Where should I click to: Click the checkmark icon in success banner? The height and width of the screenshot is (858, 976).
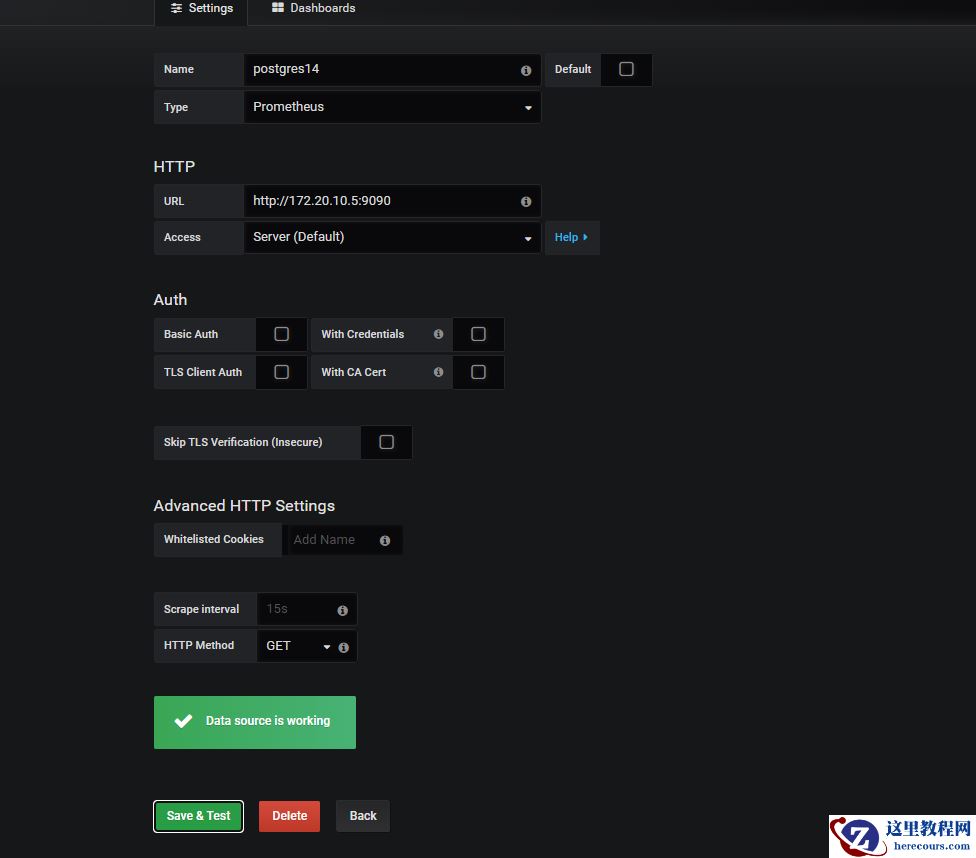[184, 721]
